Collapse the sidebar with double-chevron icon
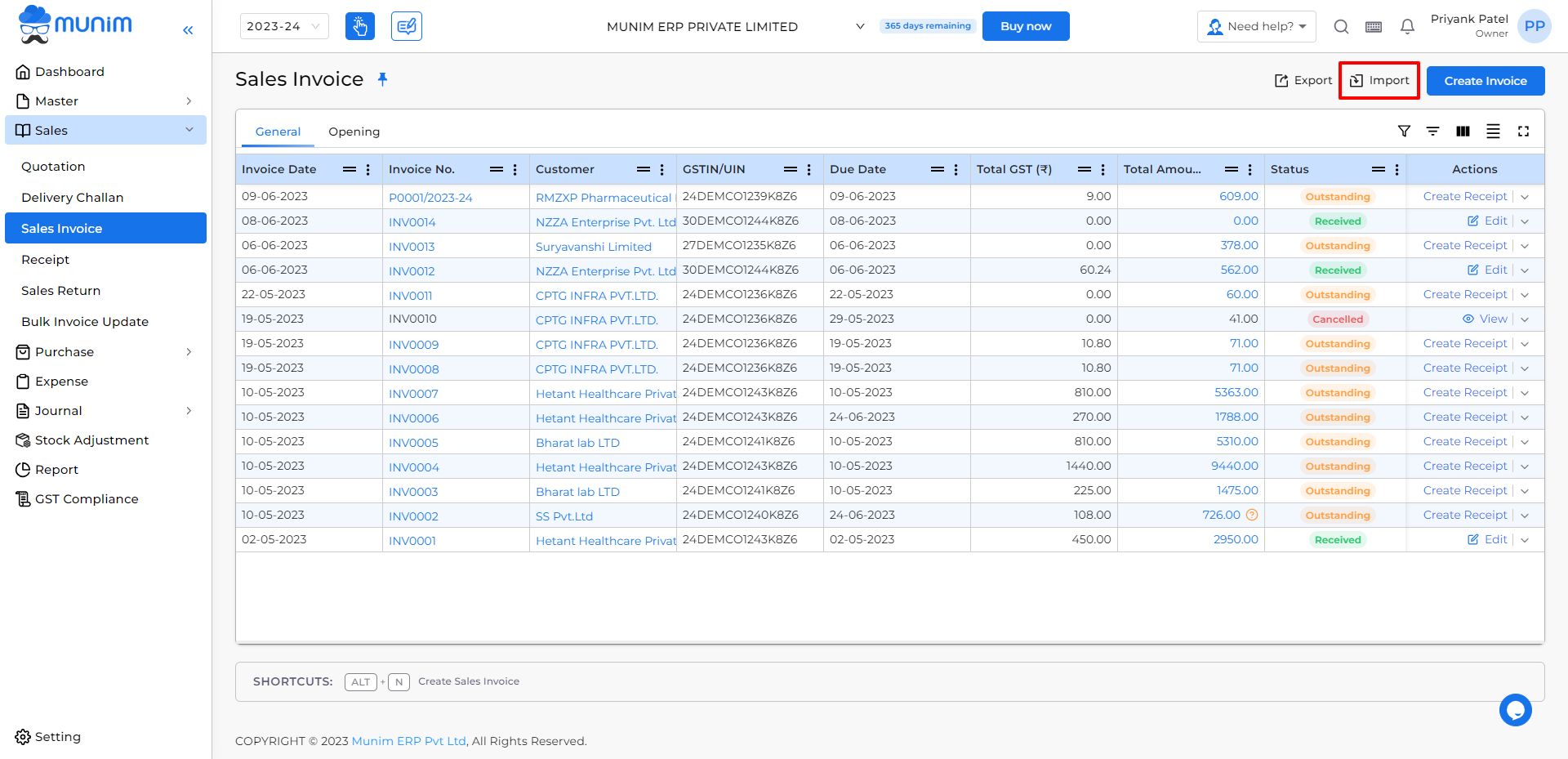This screenshot has height=759, width=1568. 188,30
